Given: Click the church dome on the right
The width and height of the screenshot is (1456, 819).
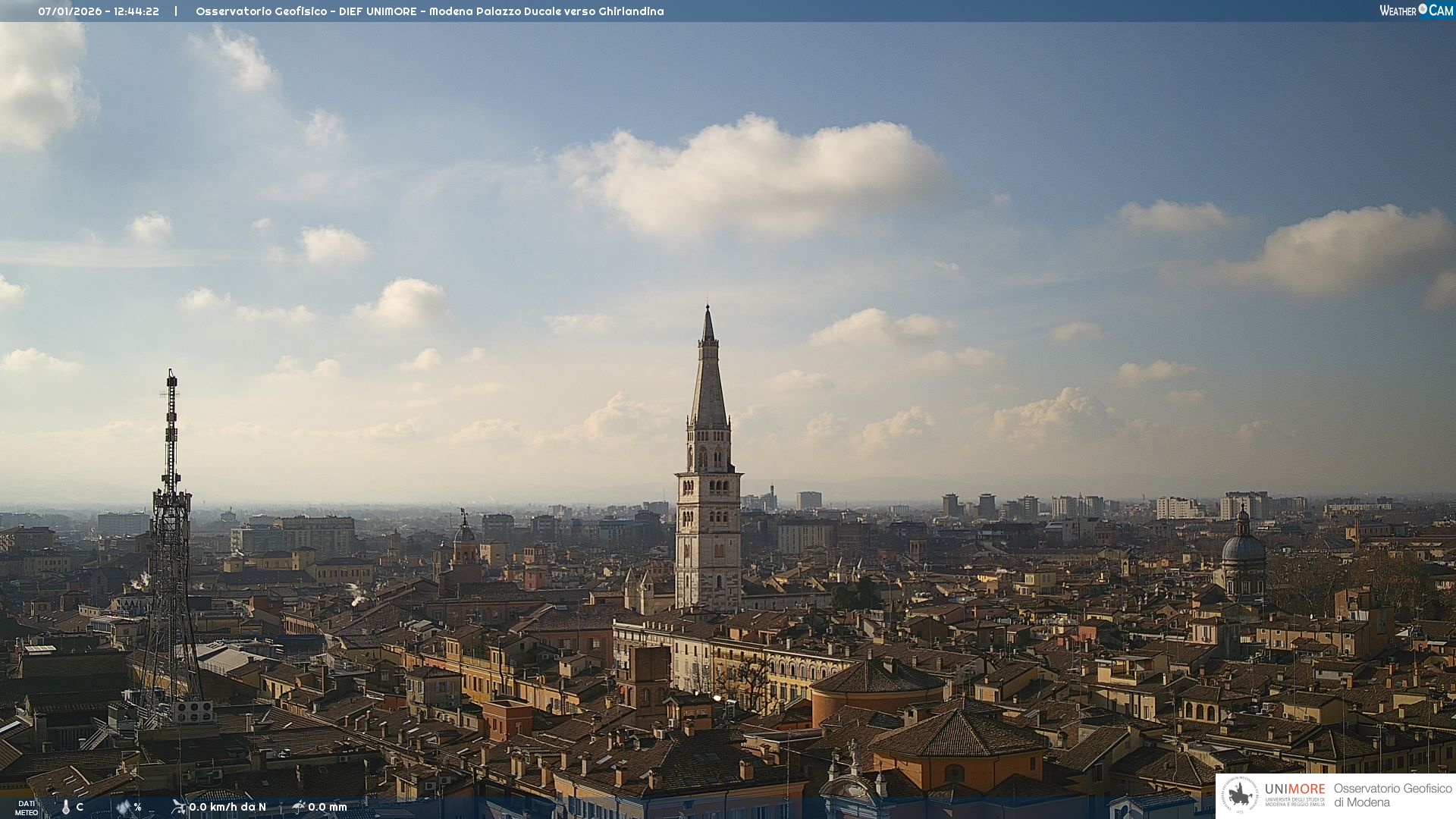Looking at the screenshot, I should point(1243,546).
